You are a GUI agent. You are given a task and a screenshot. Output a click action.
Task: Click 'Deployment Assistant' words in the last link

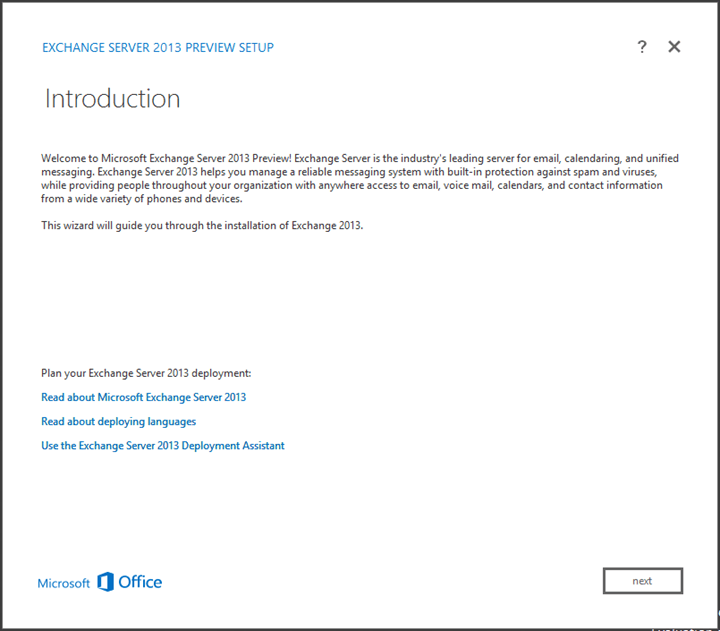click(x=232, y=445)
